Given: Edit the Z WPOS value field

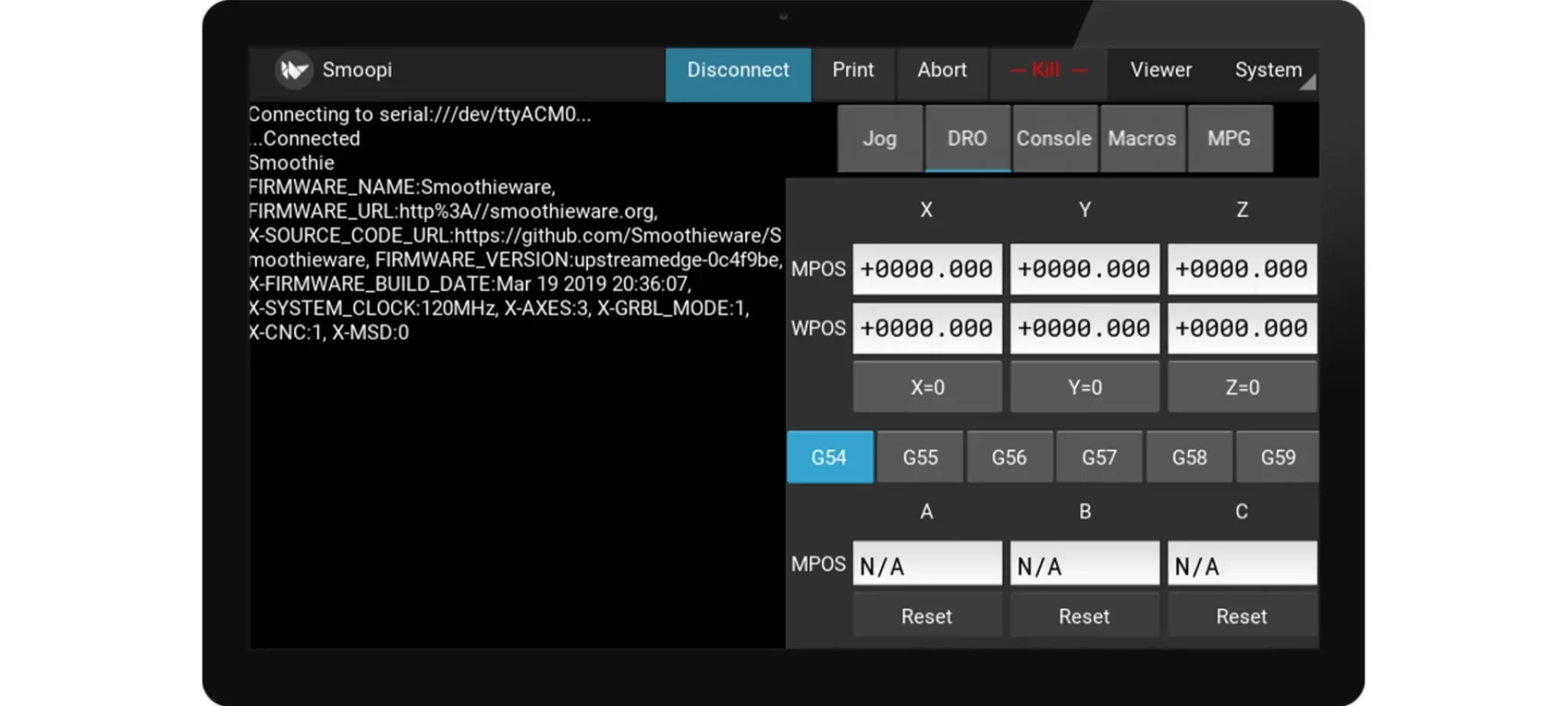Looking at the screenshot, I should click(x=1243, y=328).
